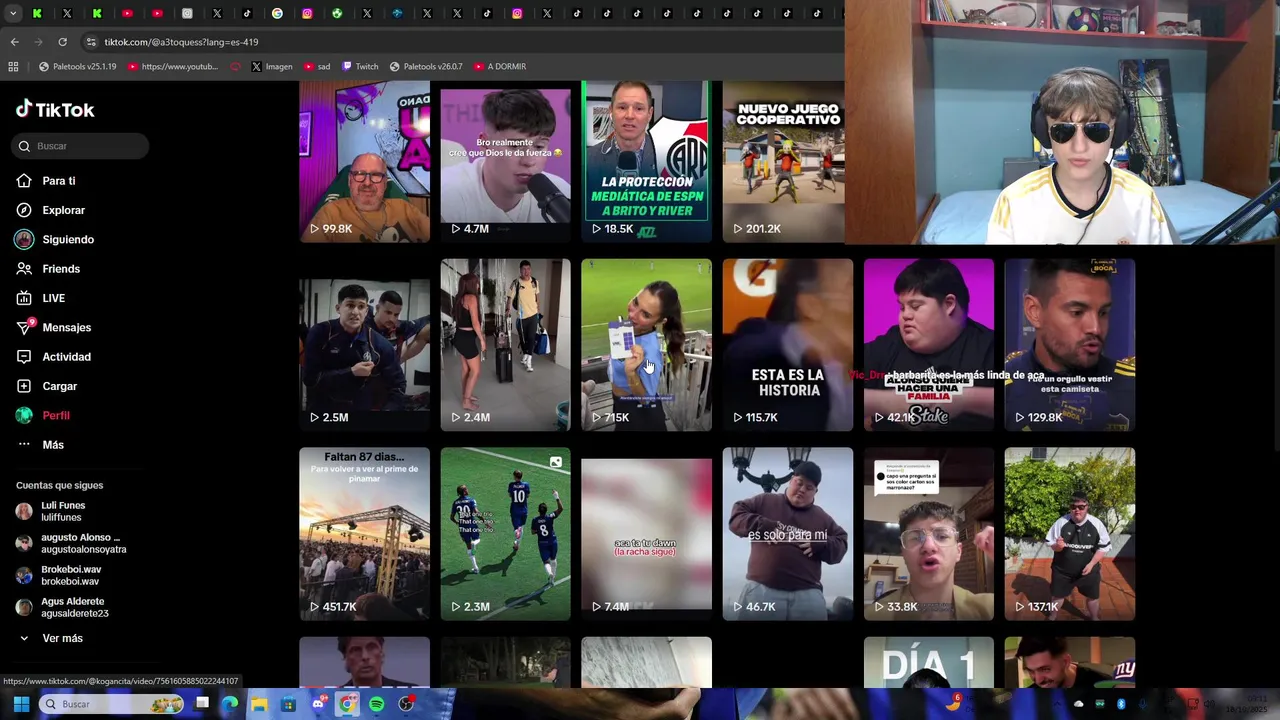Screen dimensions: 1280x720
Task: Open the DÍA 1 video
Action: point(928,662)
